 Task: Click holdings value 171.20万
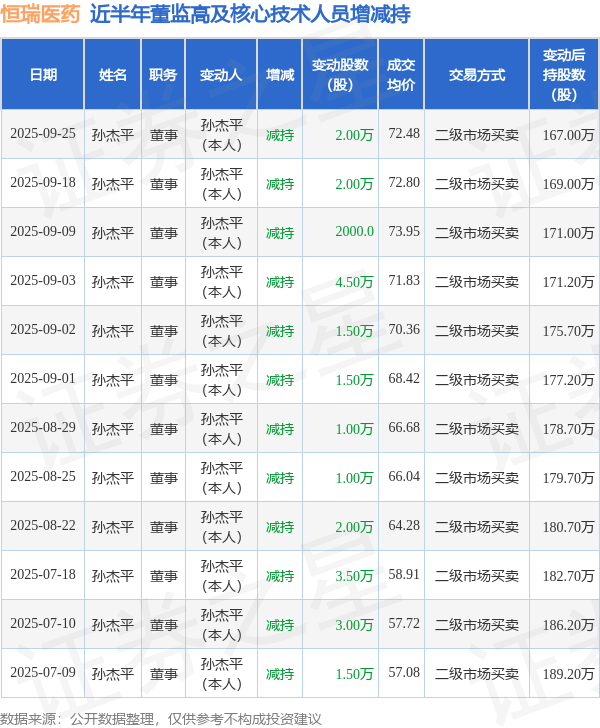(568, 282)
